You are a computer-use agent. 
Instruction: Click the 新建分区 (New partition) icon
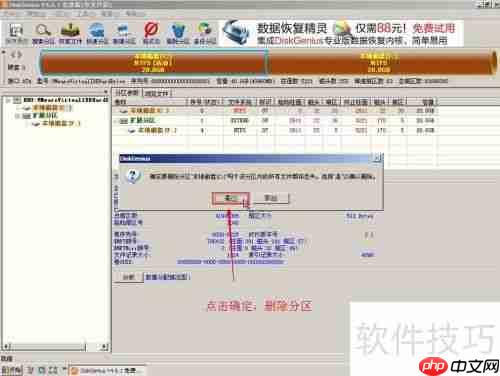coord(124,34)
